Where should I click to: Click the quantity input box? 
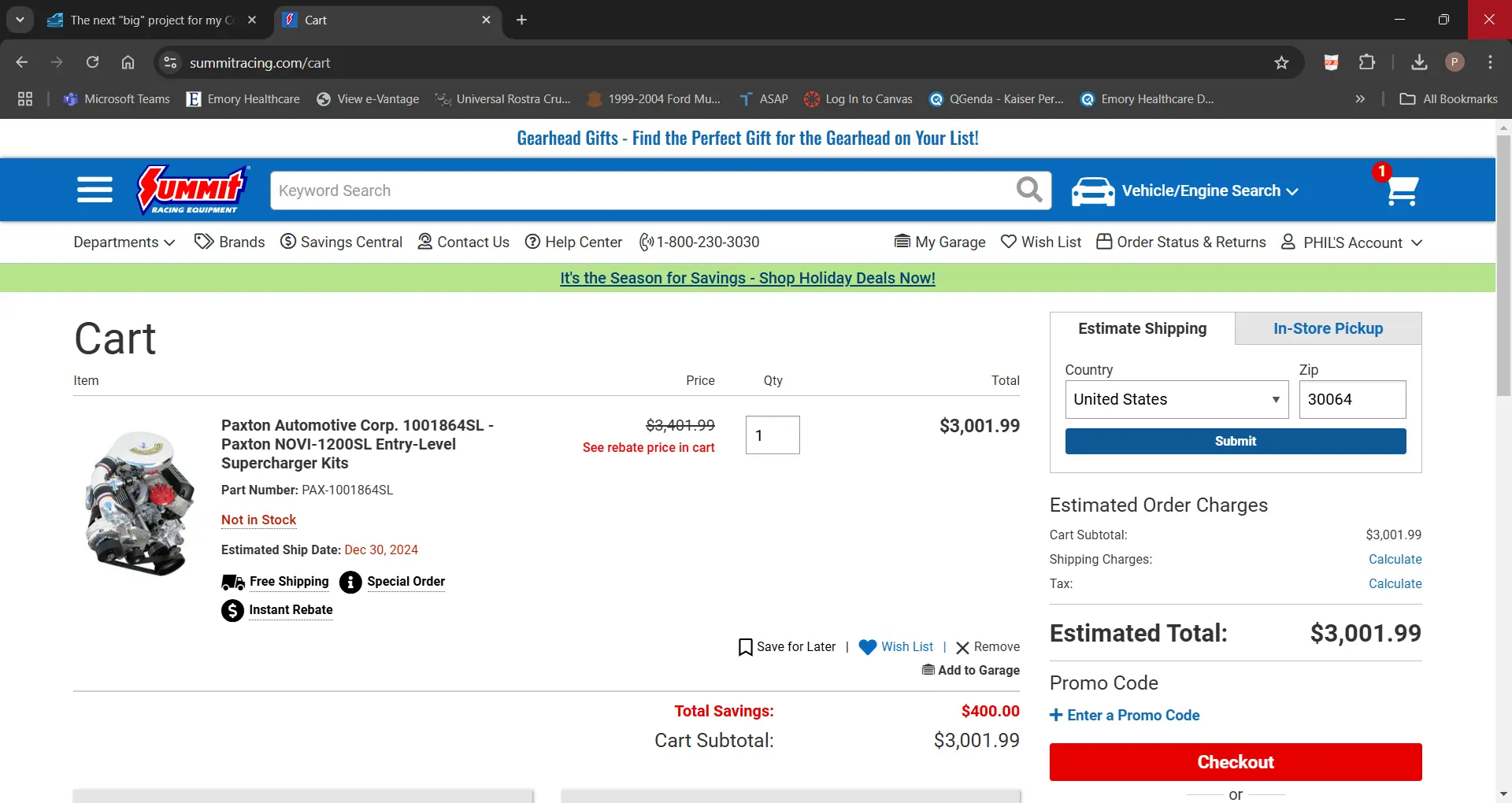pyautogui.click(x=773, y=435)
